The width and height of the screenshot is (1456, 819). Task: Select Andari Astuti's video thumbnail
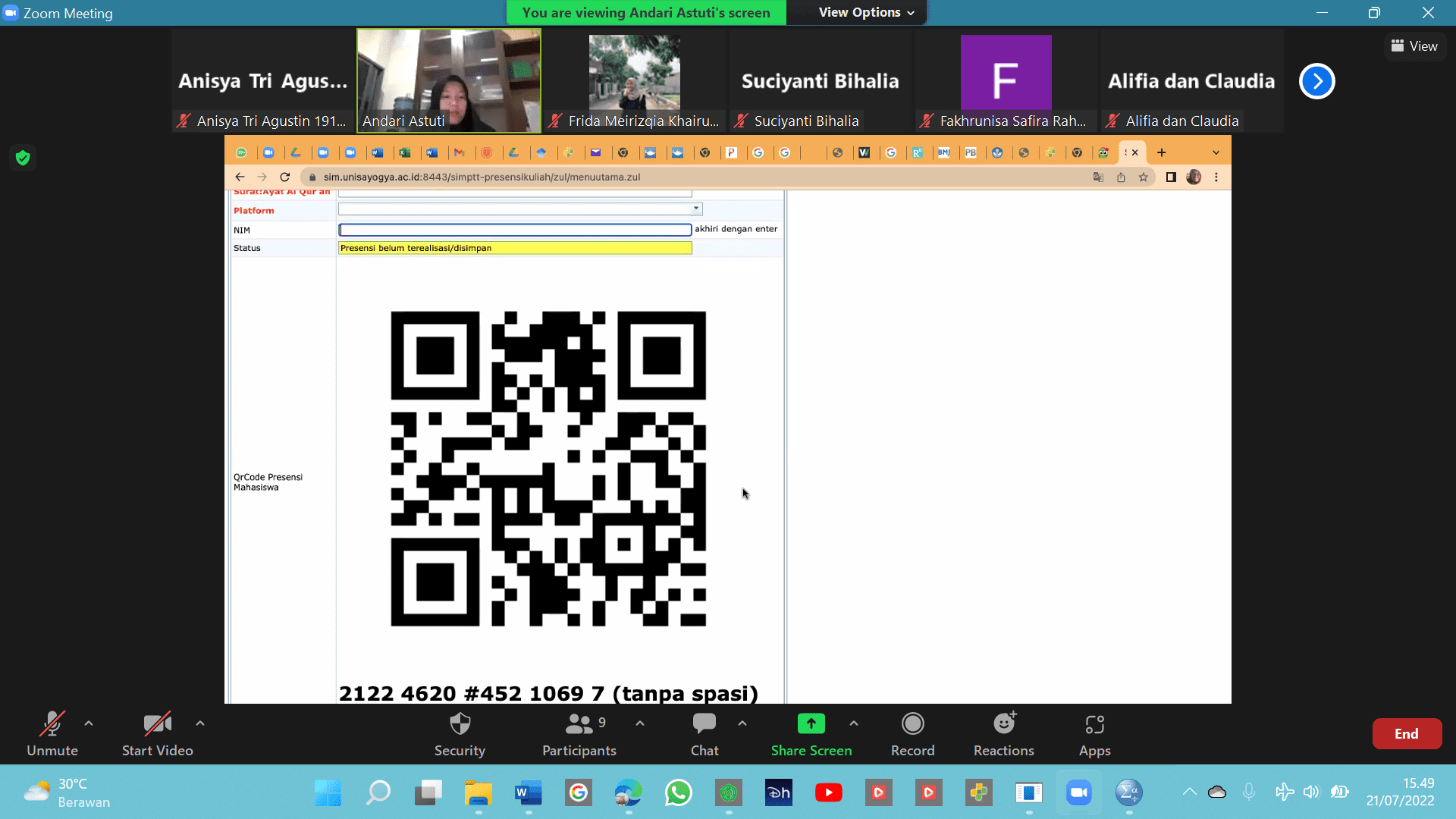pos(449,80)
